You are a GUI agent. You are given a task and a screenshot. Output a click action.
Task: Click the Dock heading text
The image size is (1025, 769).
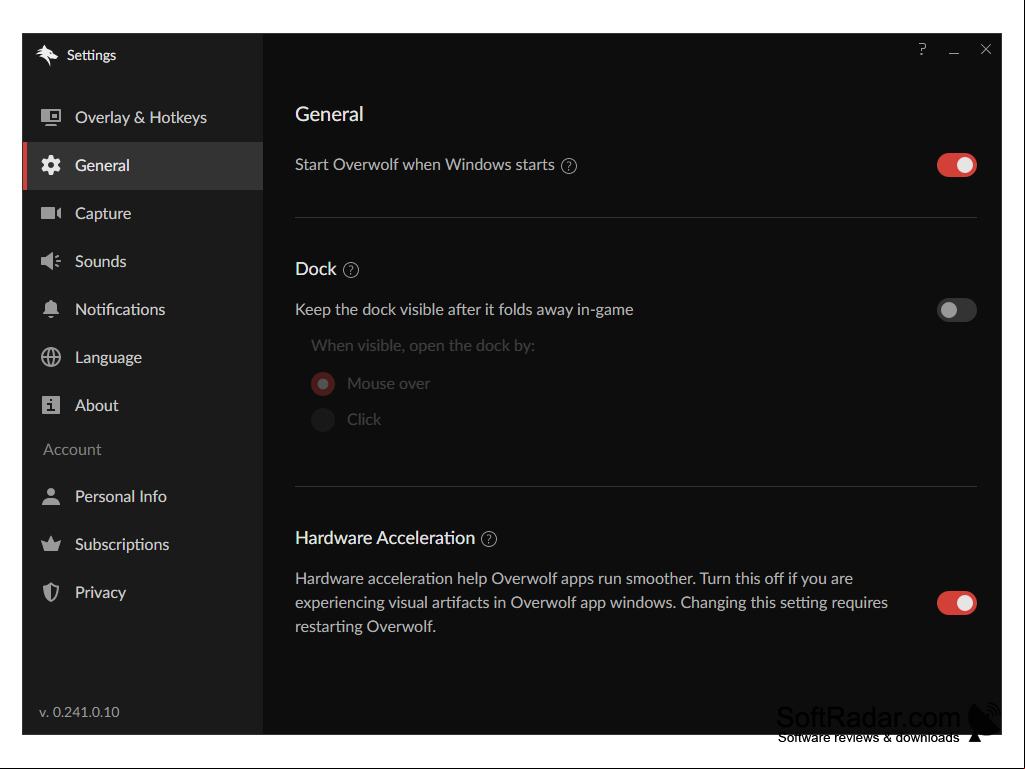[x=316, y=269]
